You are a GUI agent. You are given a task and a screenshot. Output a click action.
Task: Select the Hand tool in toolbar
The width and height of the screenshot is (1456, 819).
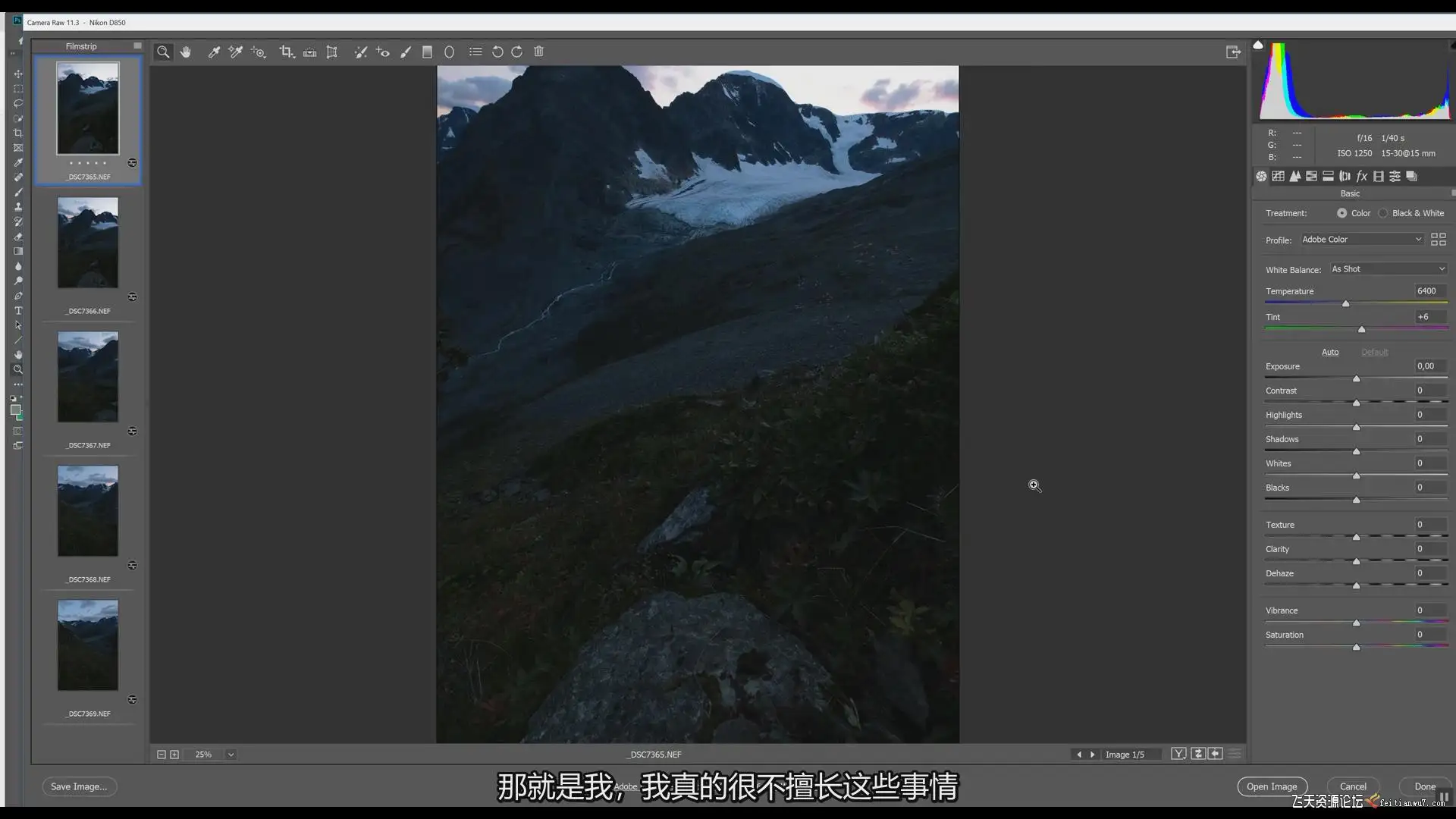point(186,52)
